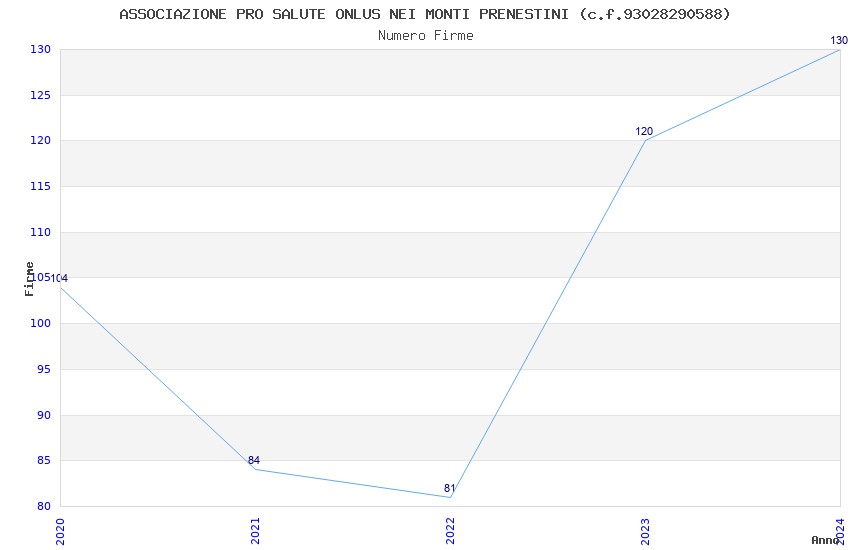Click the x-axis year label '2020'

tap(60, 532)
